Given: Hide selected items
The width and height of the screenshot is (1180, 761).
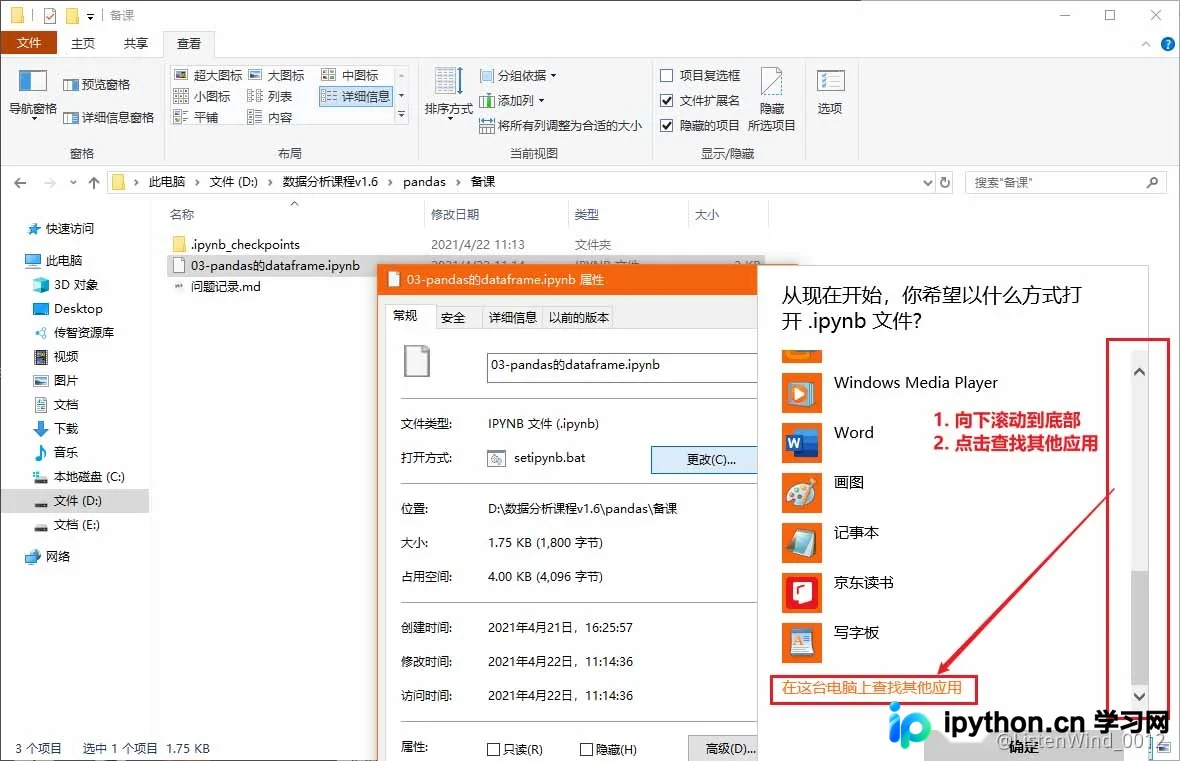Looking at the screenshot, I should pyautogui.click(x=771, y=99).
